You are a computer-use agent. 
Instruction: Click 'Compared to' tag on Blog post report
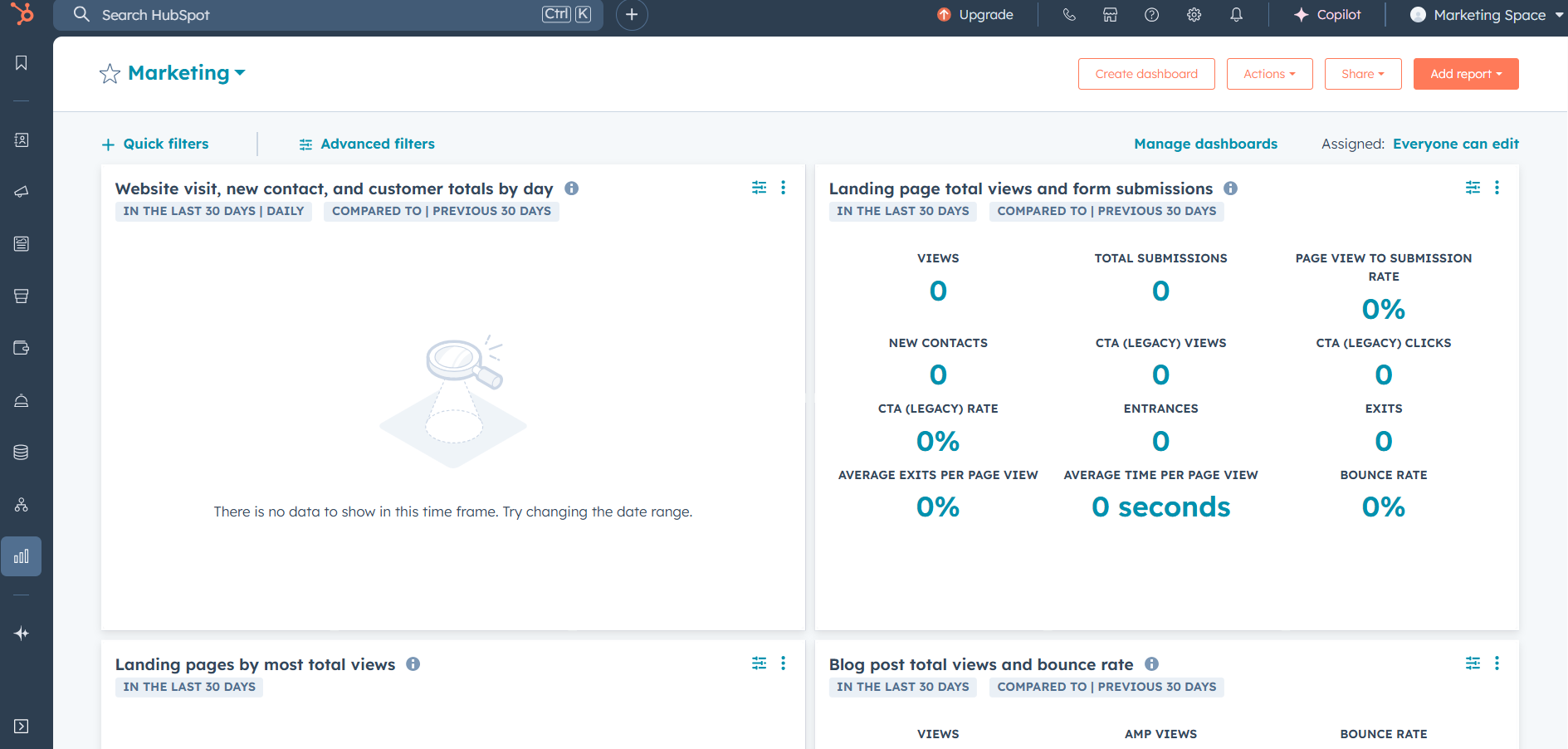click(1106, 687)
